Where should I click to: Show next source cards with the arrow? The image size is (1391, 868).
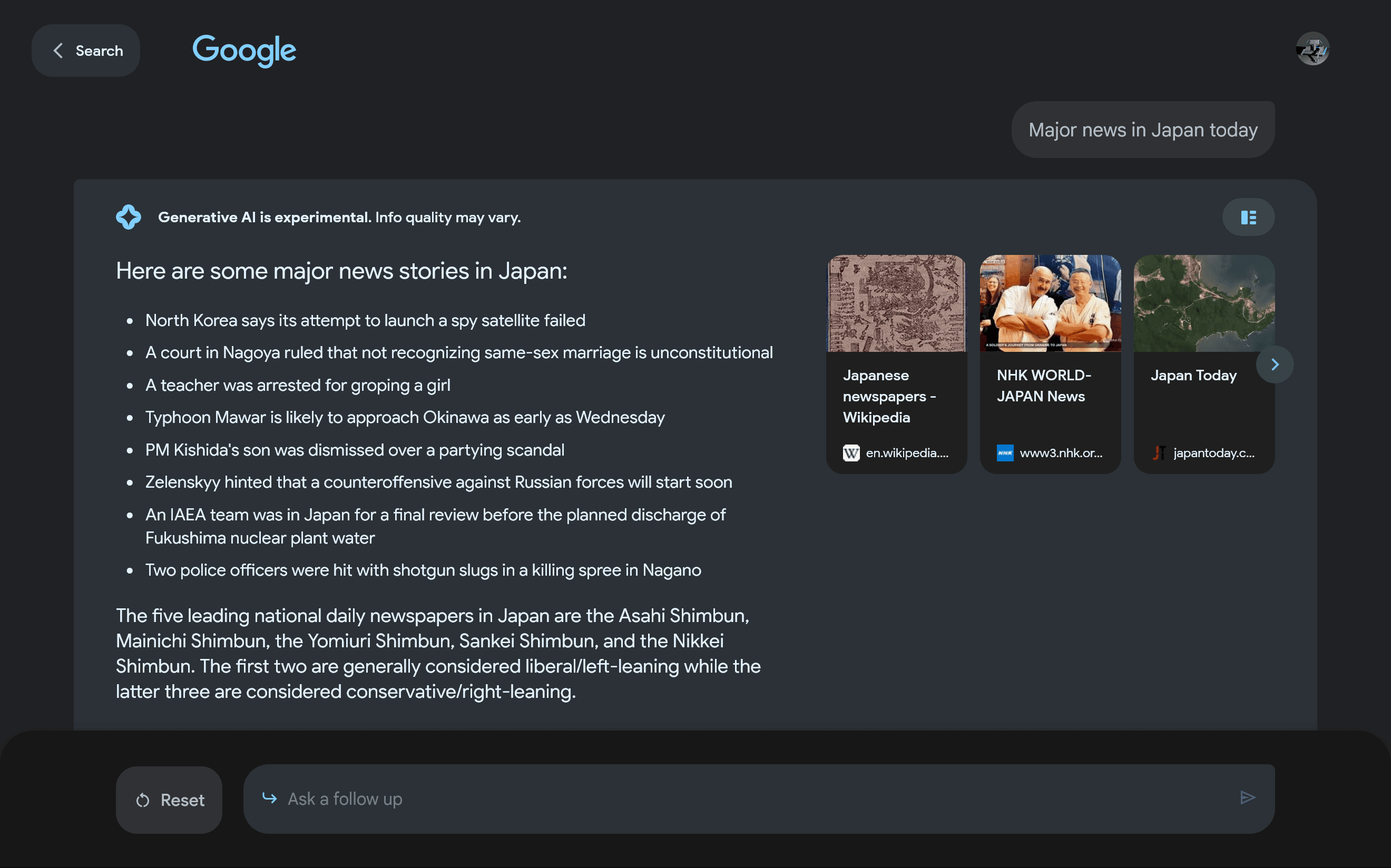click(x=1275, y=364)
